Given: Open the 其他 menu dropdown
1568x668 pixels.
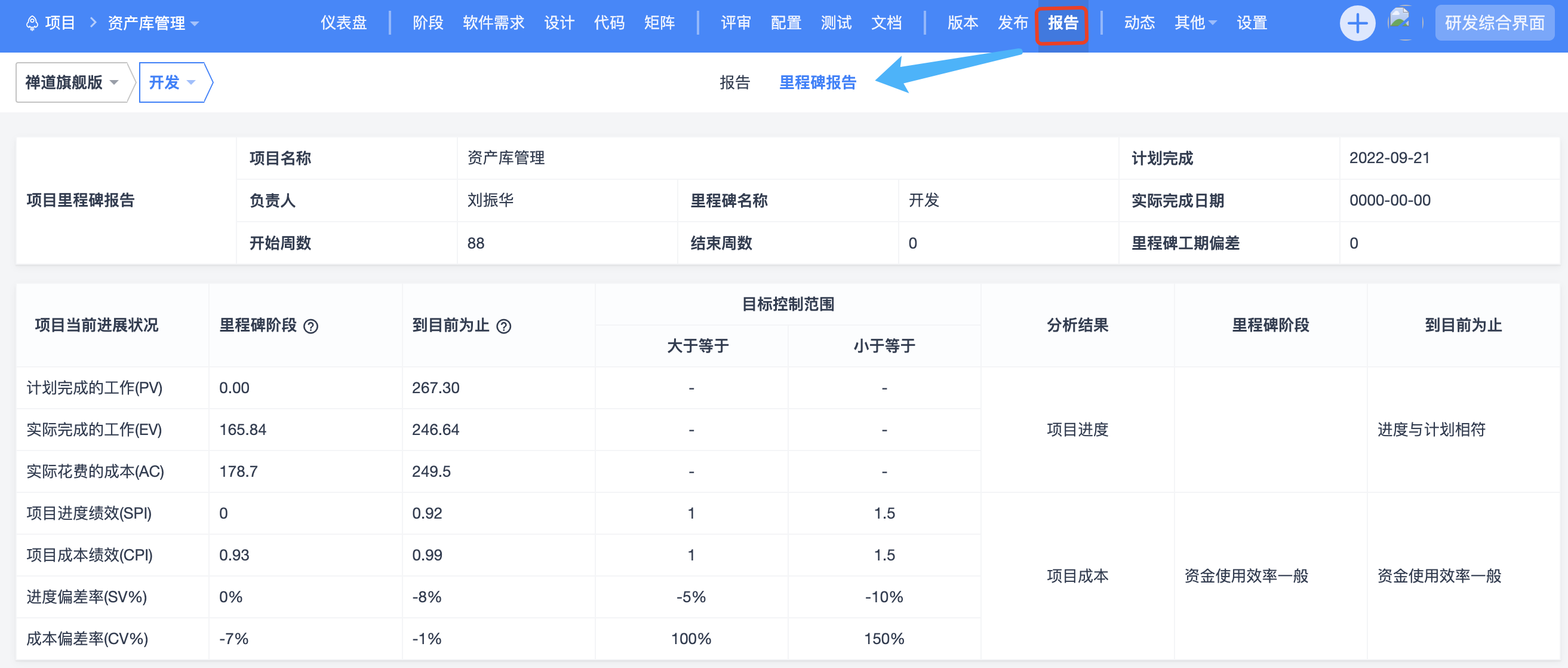Looking at the screenshot, I should coord(1194,23).
